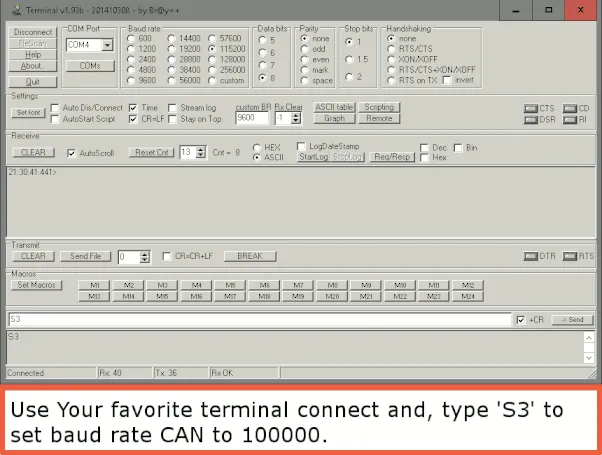Click the Req/Resp button
The height and width of the screenshot is (455, 602).
(392, 157)
